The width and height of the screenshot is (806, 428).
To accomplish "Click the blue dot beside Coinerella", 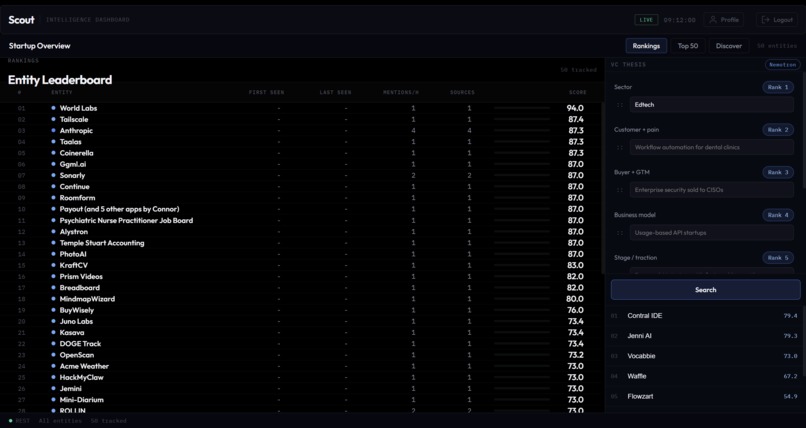I will (x=53, y=153).
